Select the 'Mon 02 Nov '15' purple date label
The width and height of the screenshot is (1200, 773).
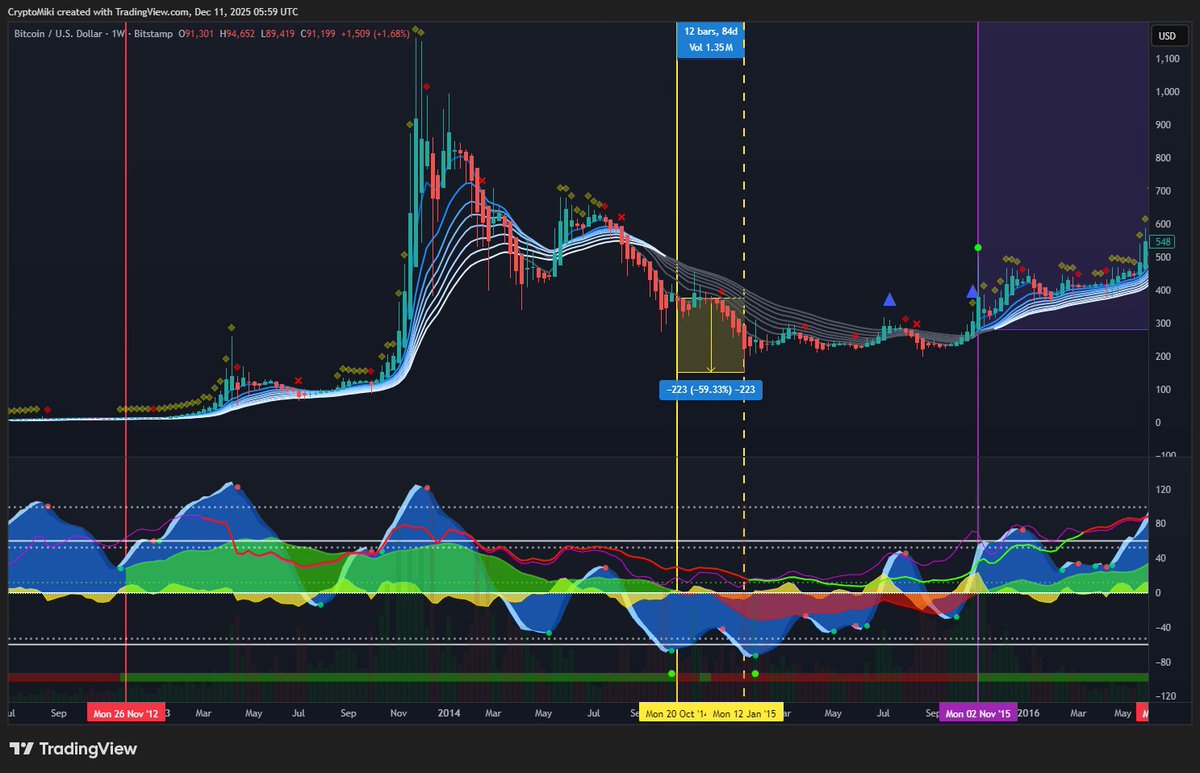tap(977, 714)
